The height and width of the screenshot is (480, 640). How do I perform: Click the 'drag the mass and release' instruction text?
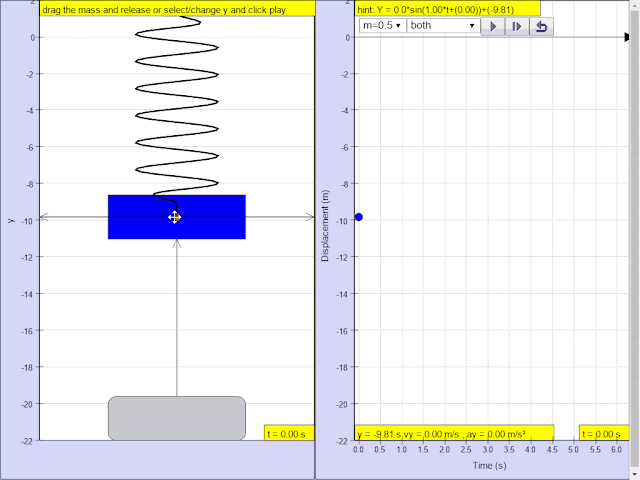pyautogui.click(x=164, y=9)
